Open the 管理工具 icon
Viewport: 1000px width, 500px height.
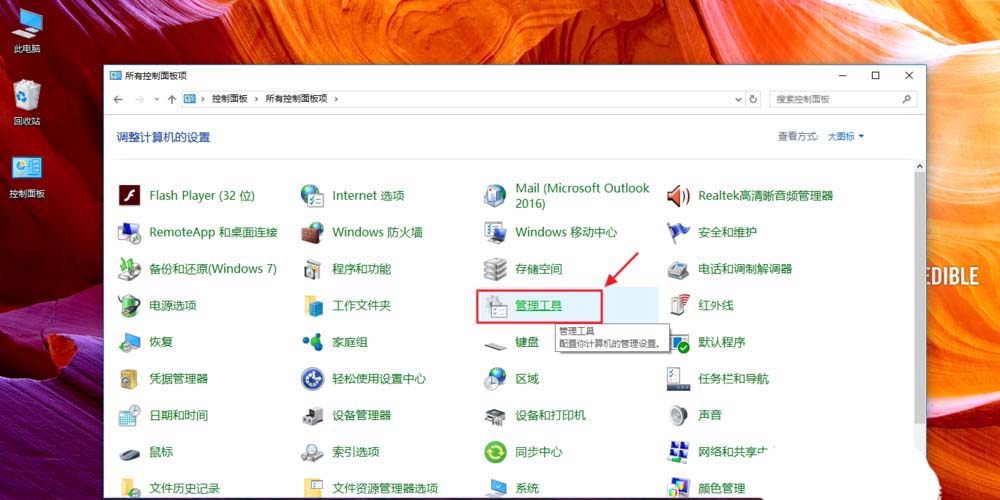pyautogui.click(x=495, y=307)
